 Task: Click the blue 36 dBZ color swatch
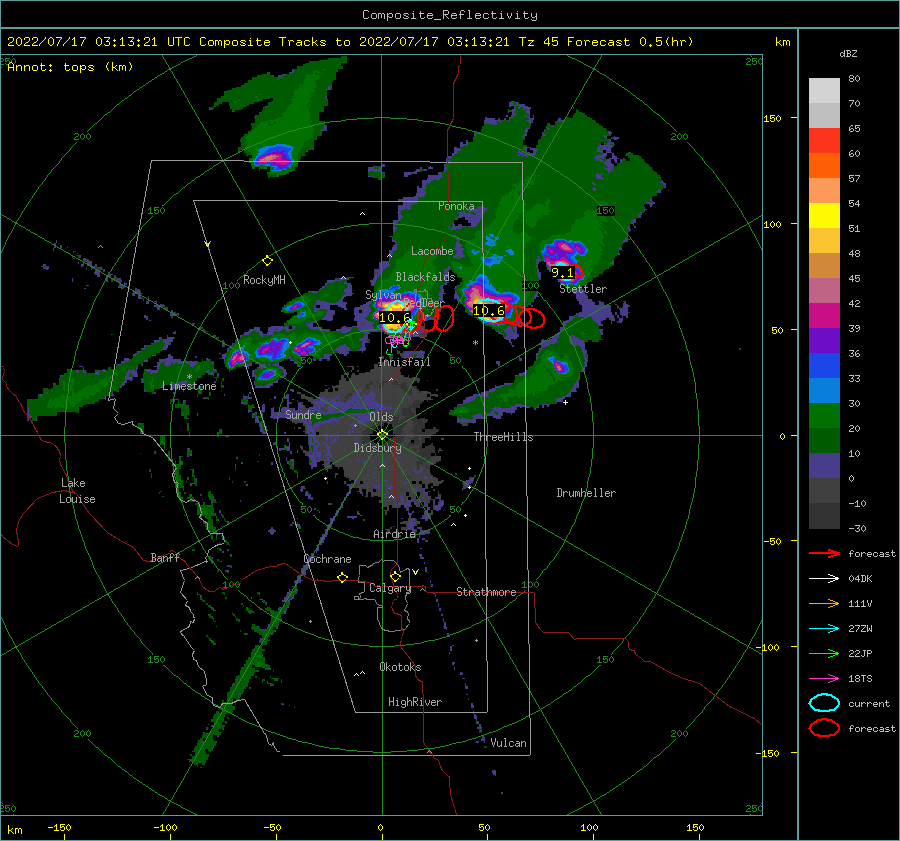coord(824,366)
